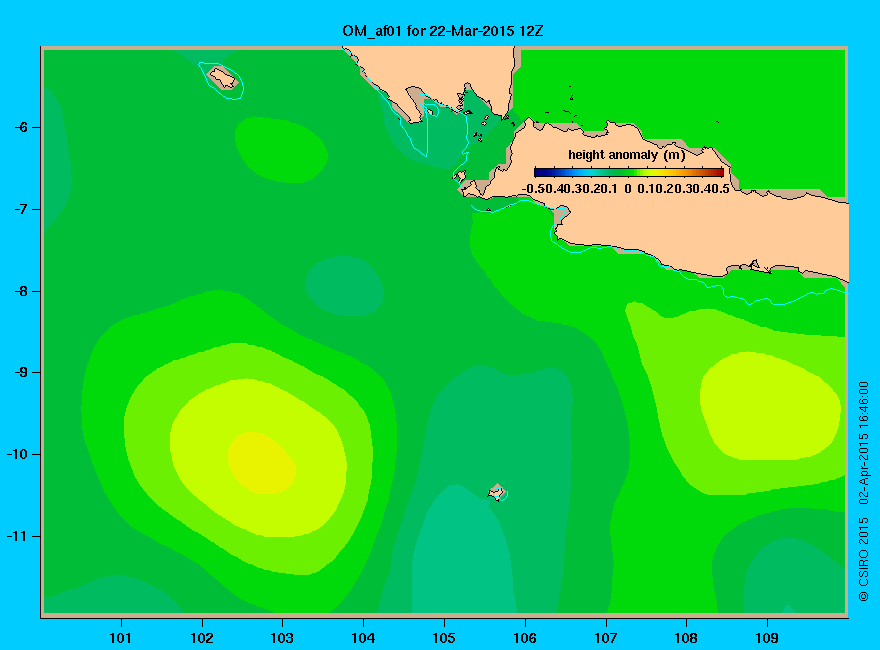Click the yellow anomaly peak near 103E, 10S

262,463
